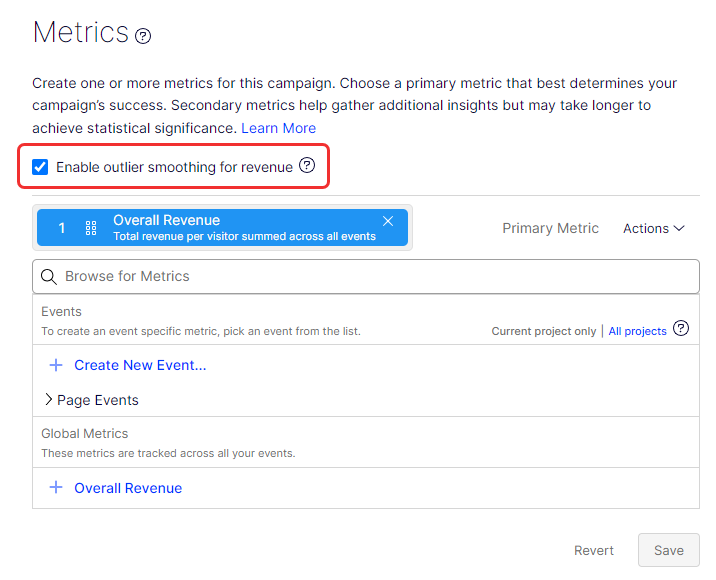This screenshot has width=716, height=580.
Task: Open the Actions dropdown menu
Action: 653,228
